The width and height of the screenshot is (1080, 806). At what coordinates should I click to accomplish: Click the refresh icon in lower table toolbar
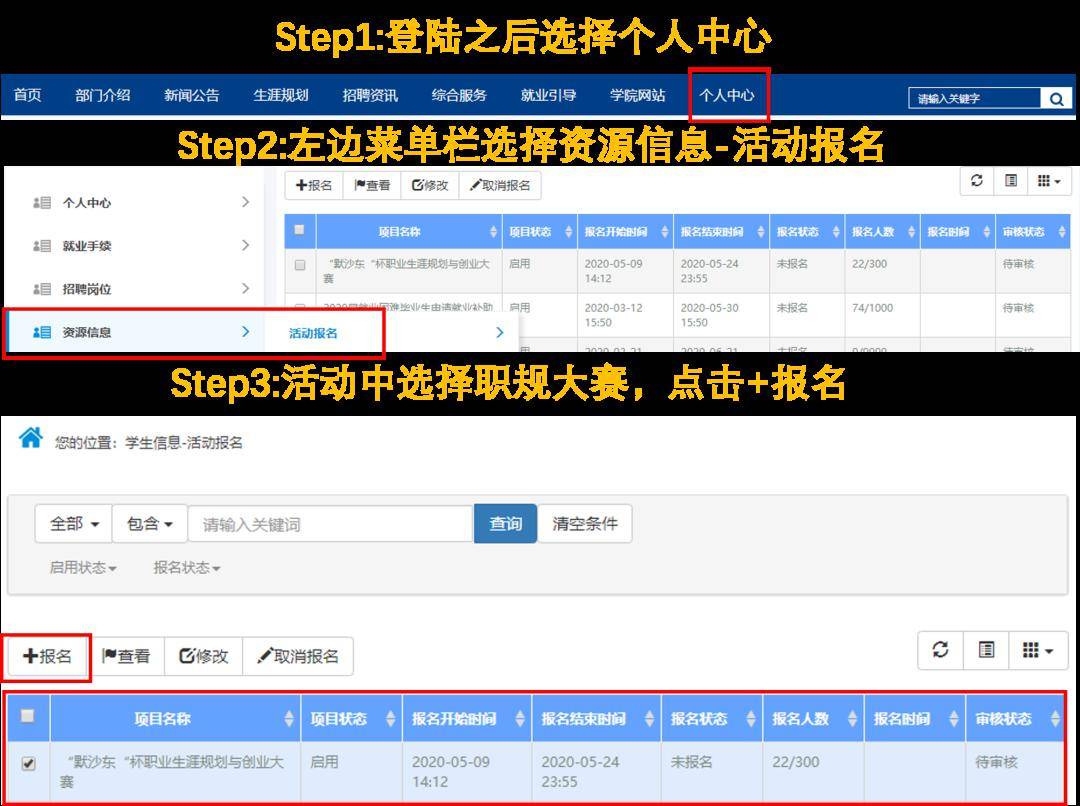[940, 650]
